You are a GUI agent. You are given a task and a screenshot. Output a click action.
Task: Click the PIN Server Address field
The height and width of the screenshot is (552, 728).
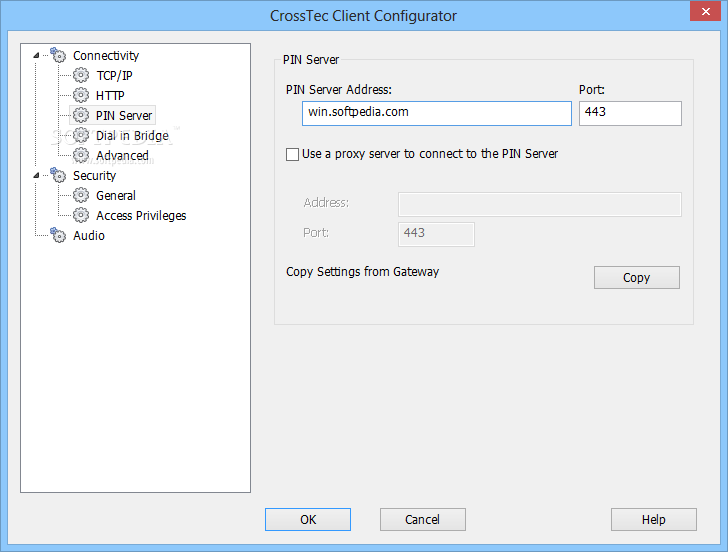436,113
